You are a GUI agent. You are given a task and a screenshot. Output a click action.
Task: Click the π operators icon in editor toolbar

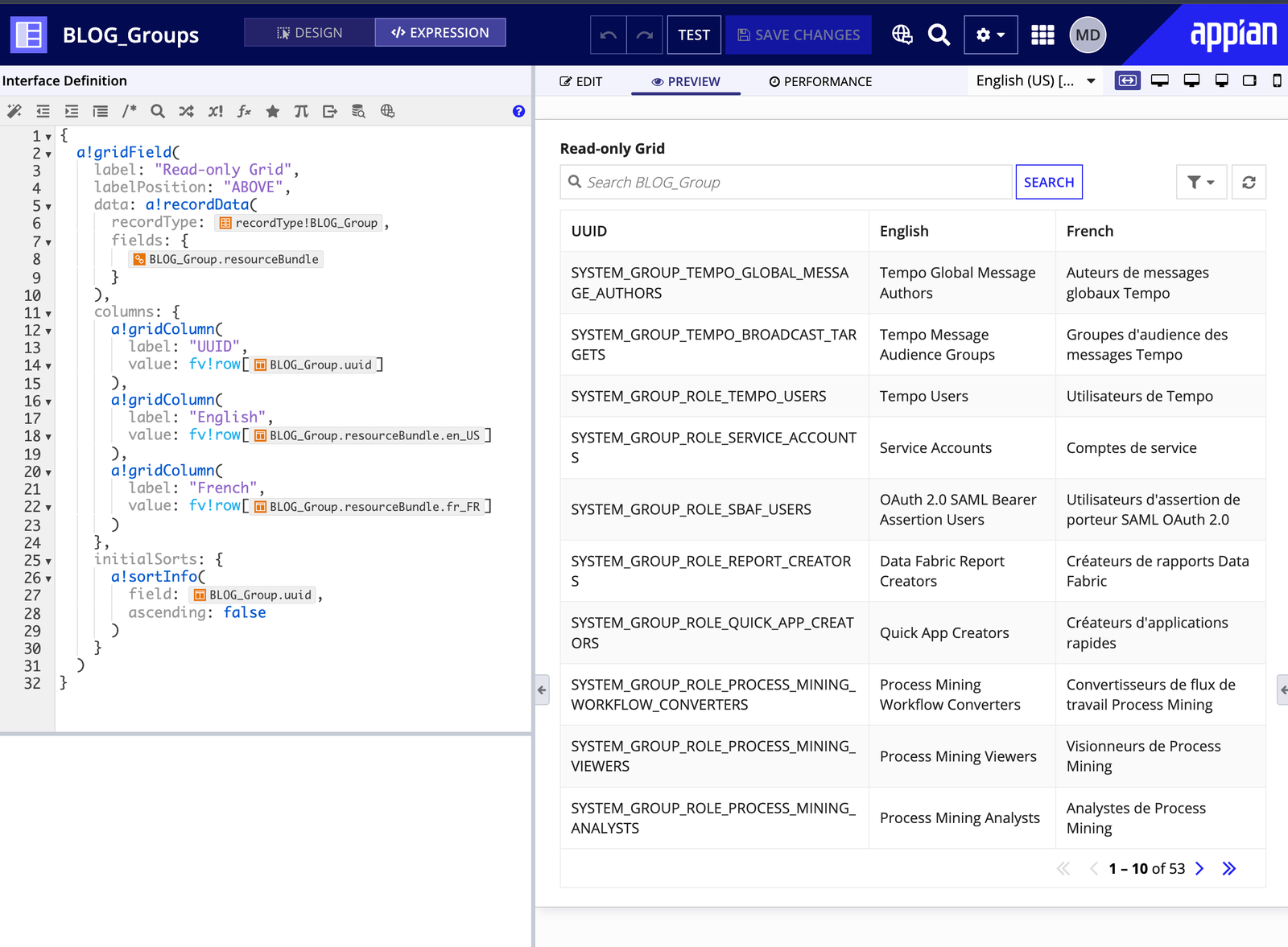click(302, 111)
